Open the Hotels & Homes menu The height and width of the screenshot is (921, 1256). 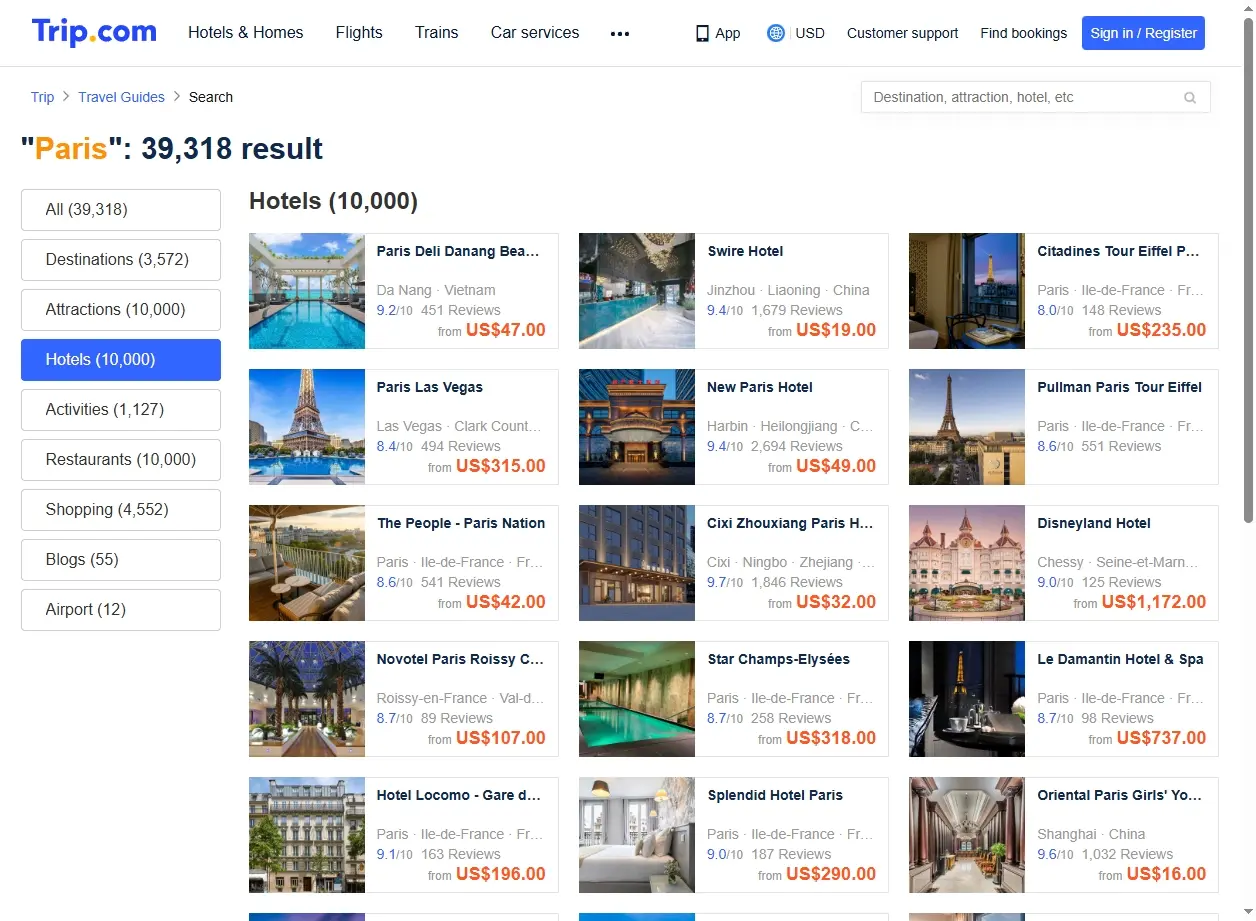[246, 32]
